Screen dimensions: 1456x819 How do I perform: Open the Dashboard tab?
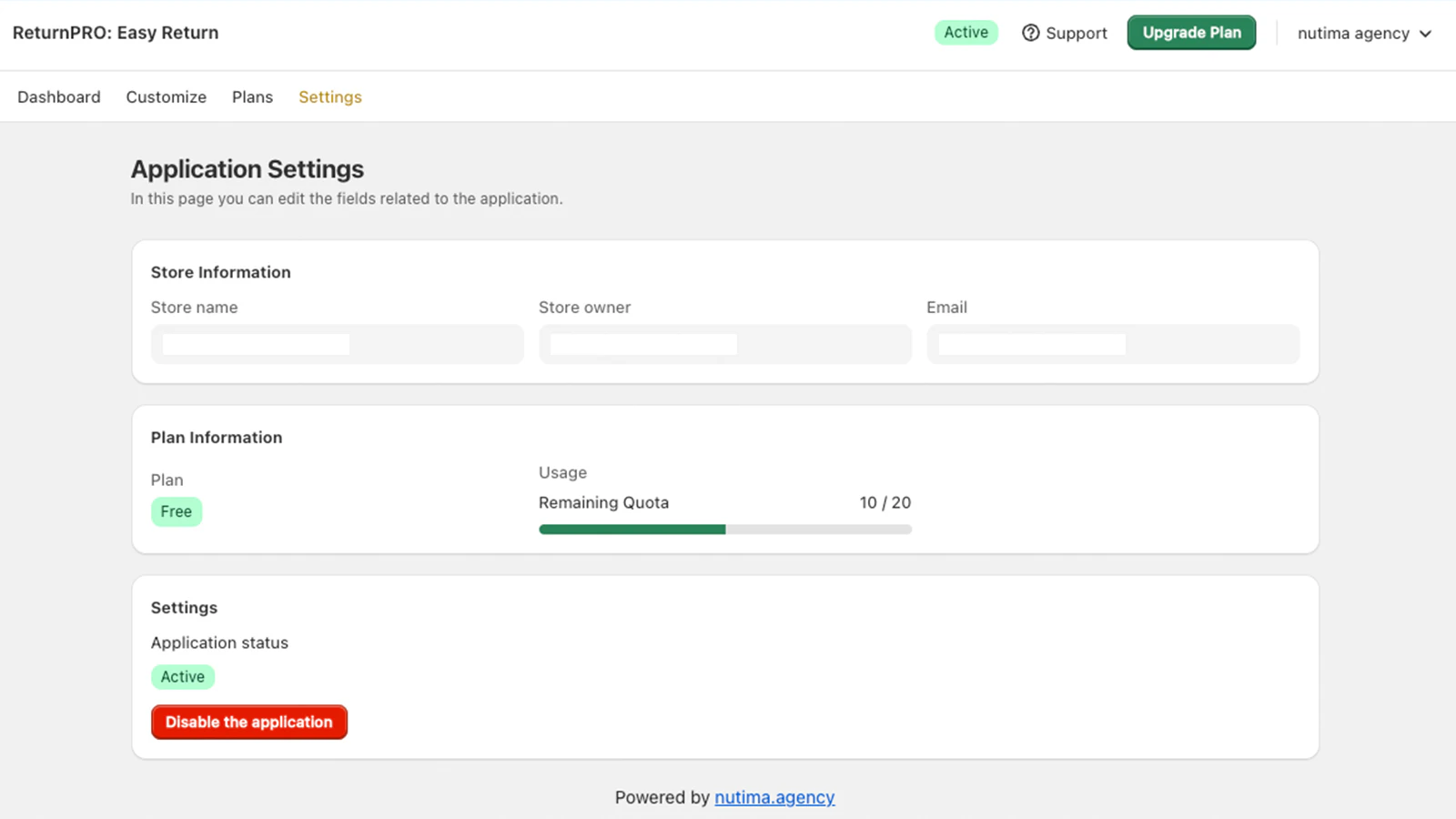point(59,96)
